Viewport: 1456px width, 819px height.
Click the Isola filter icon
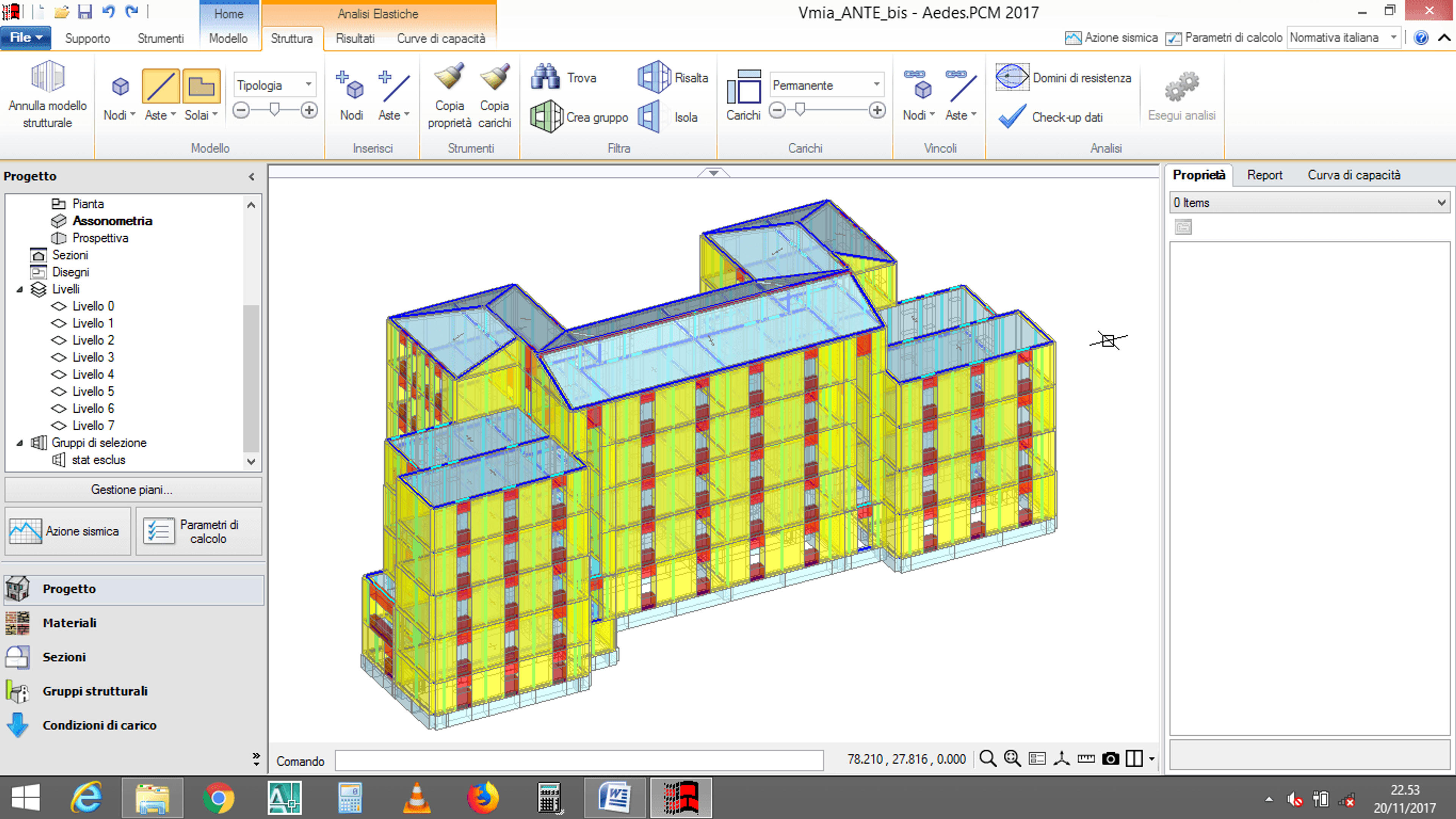click(x=649, y=117)
